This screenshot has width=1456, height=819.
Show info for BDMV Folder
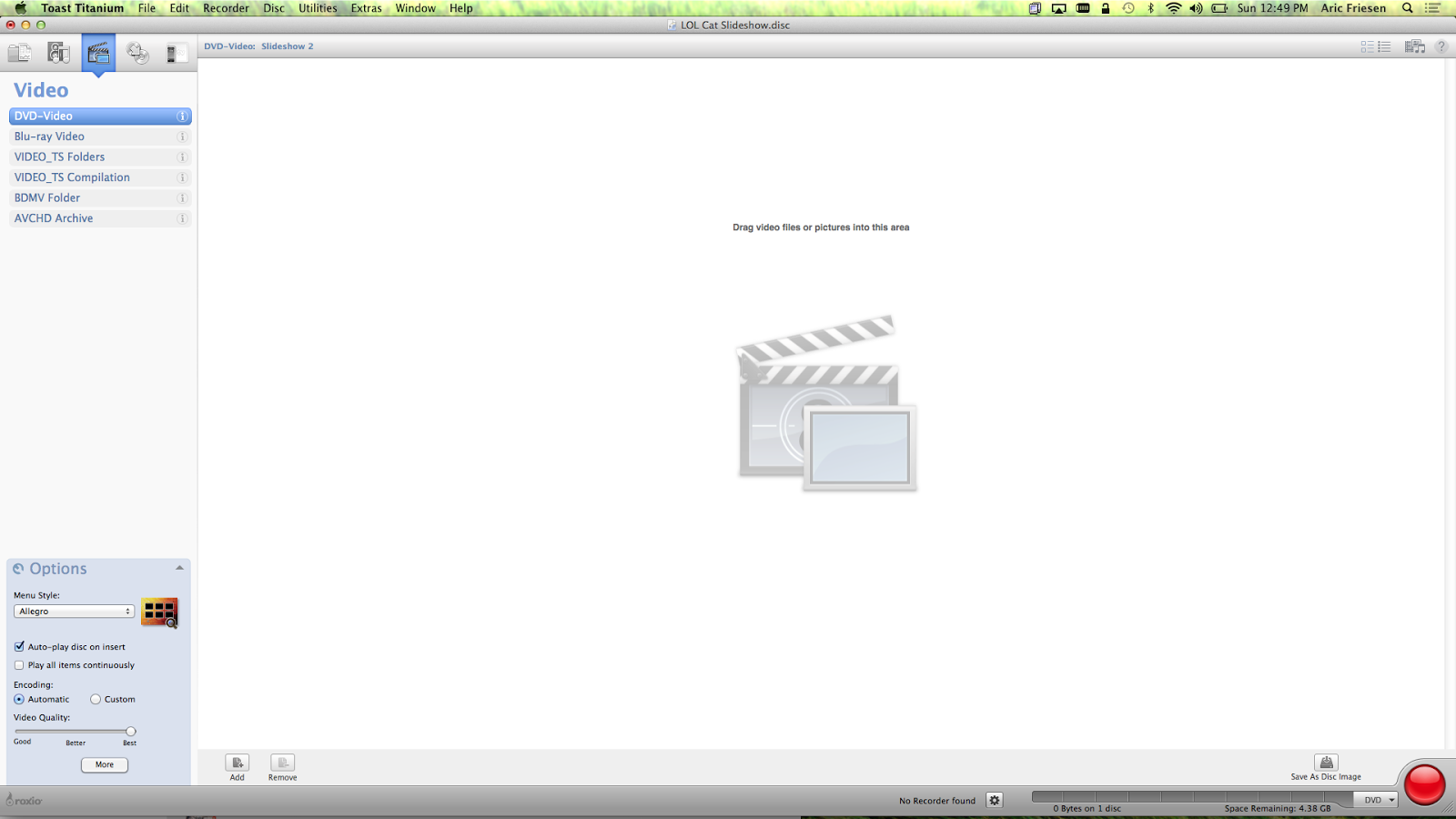pyautogui.click(x=182, y=198)
